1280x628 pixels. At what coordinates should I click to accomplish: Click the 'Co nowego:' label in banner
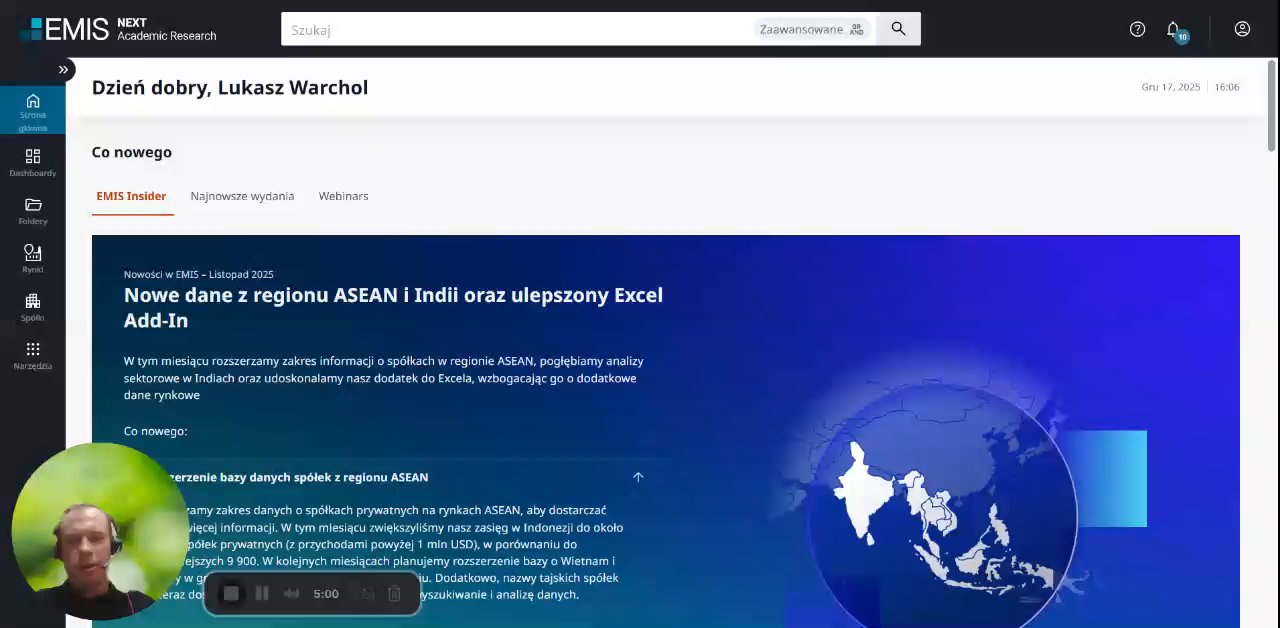point(156,431)
